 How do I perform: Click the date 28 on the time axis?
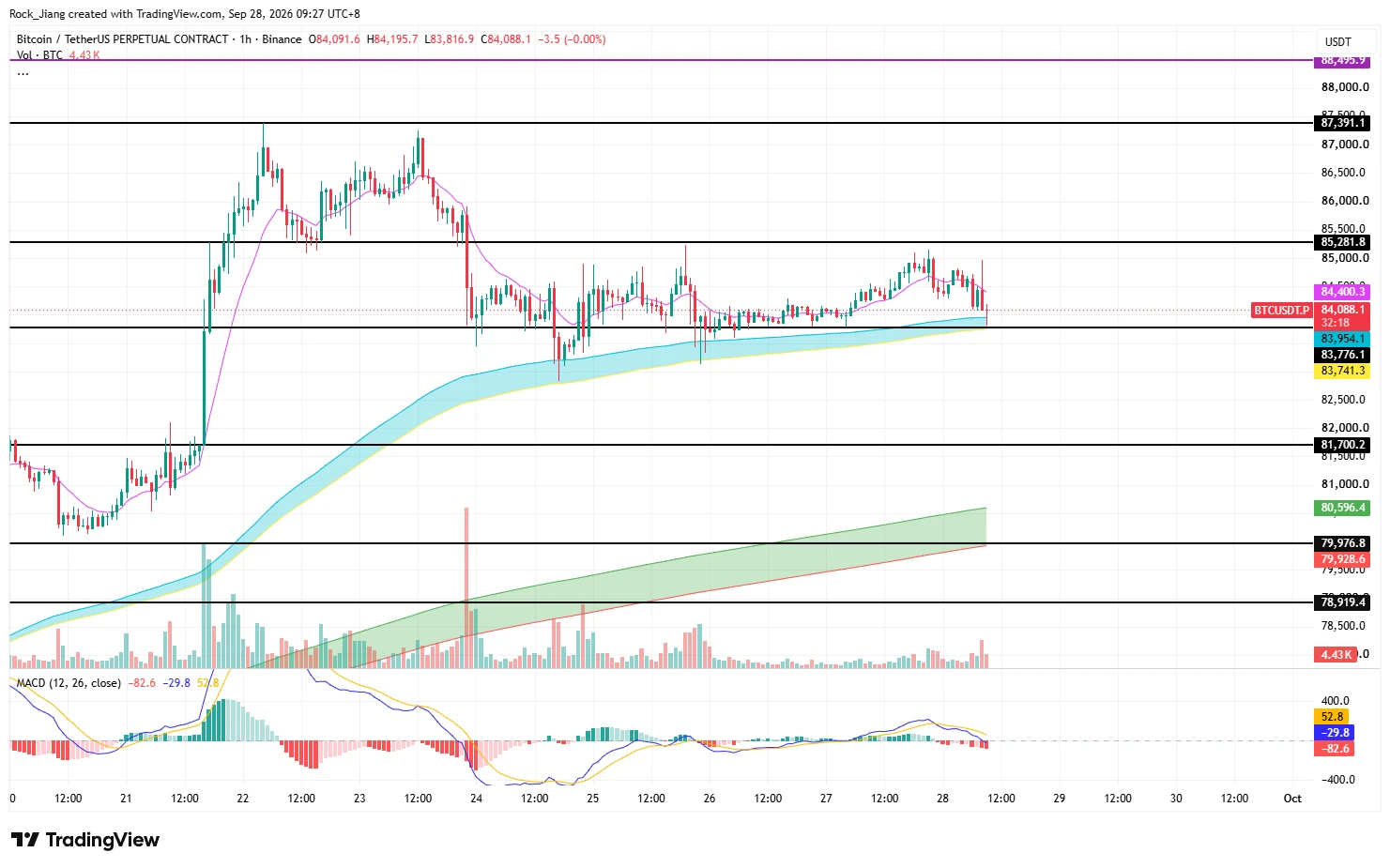pos(942,799)
